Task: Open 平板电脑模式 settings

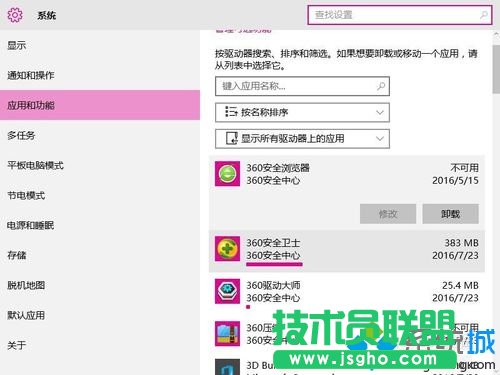Action: (100, 165)
